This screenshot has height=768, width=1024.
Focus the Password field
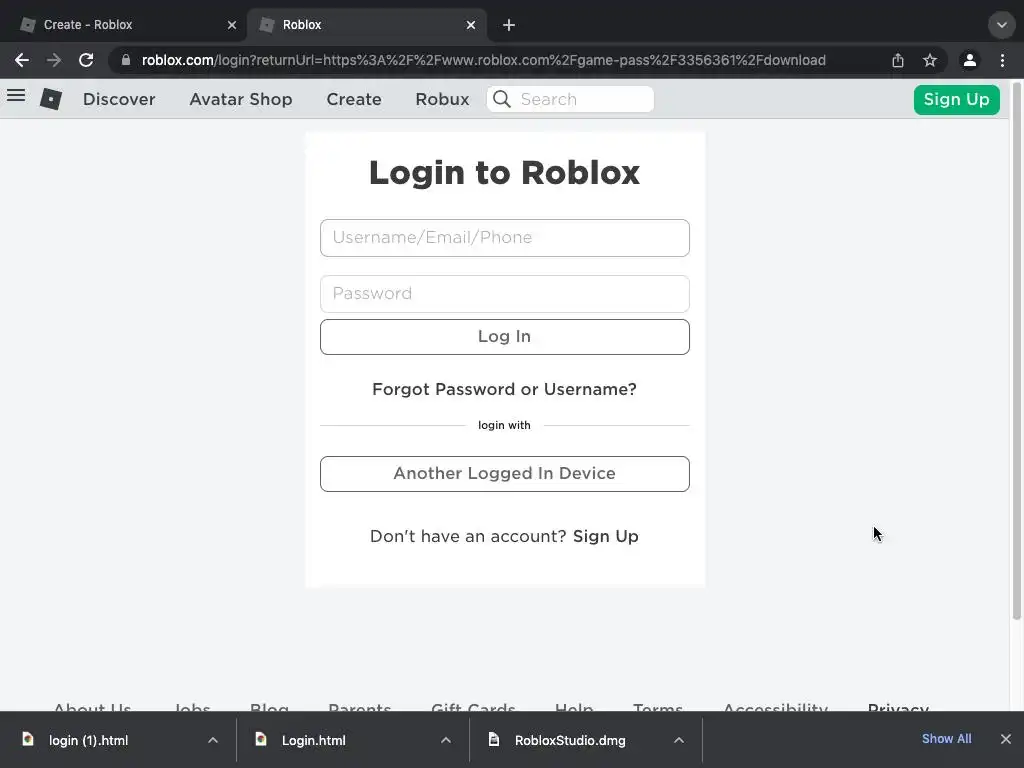(505, 294)
